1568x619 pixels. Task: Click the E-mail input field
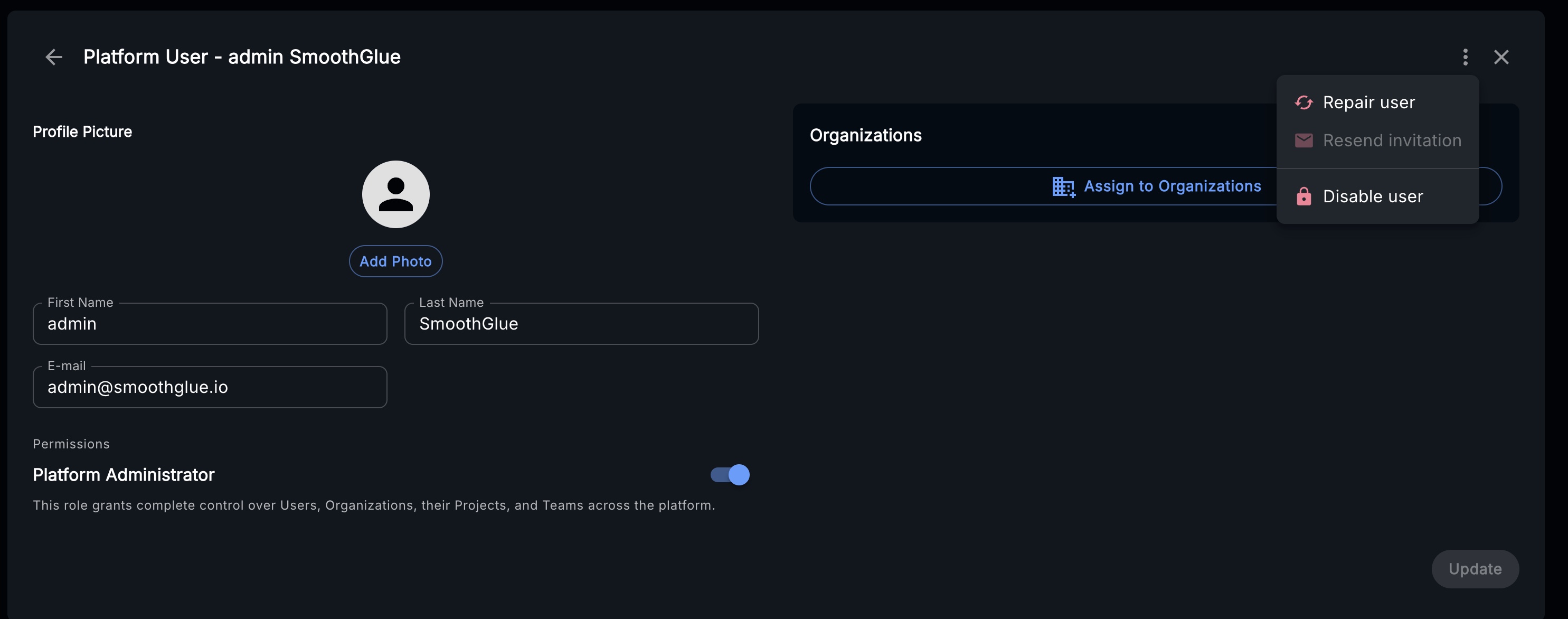(210, 387)
